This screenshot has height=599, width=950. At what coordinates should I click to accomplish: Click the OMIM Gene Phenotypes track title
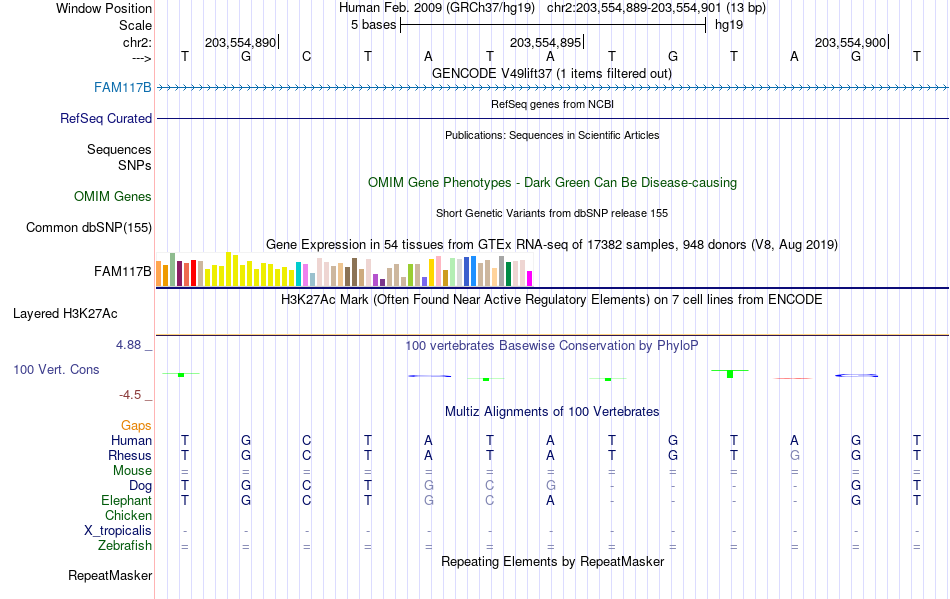point(552,183)
